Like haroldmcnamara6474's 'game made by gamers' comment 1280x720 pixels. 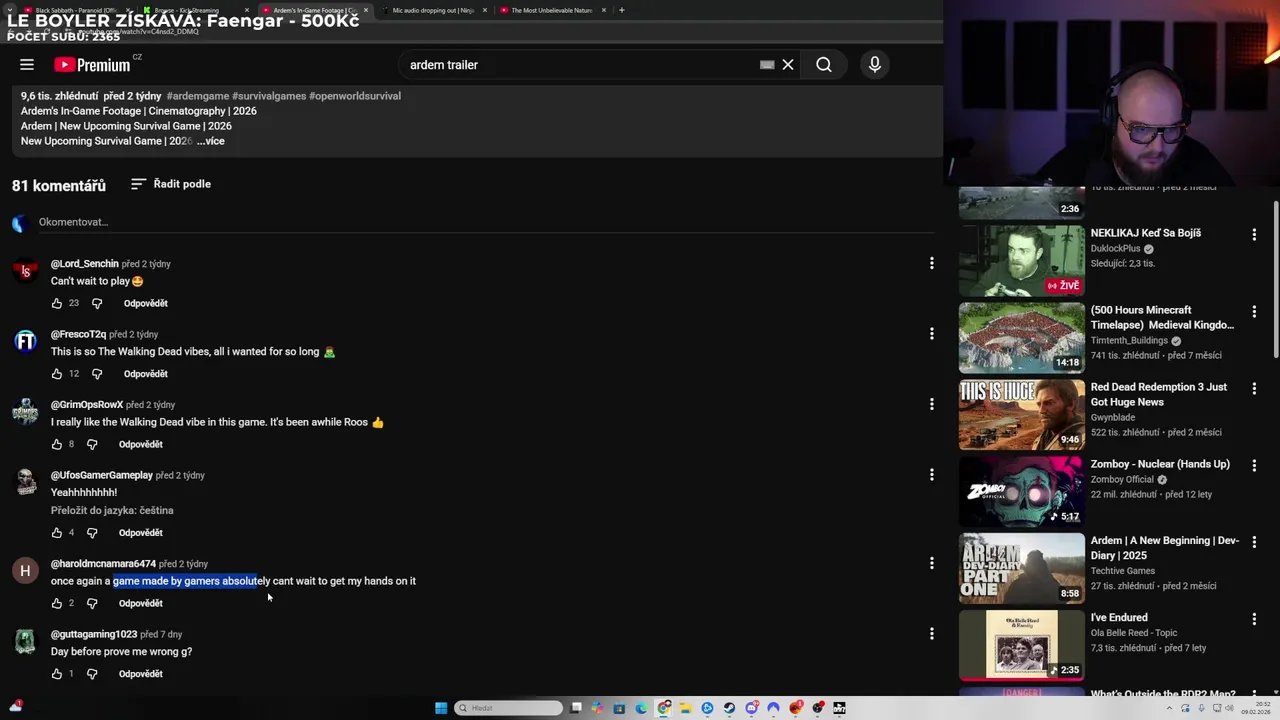[x=57, y=603]
